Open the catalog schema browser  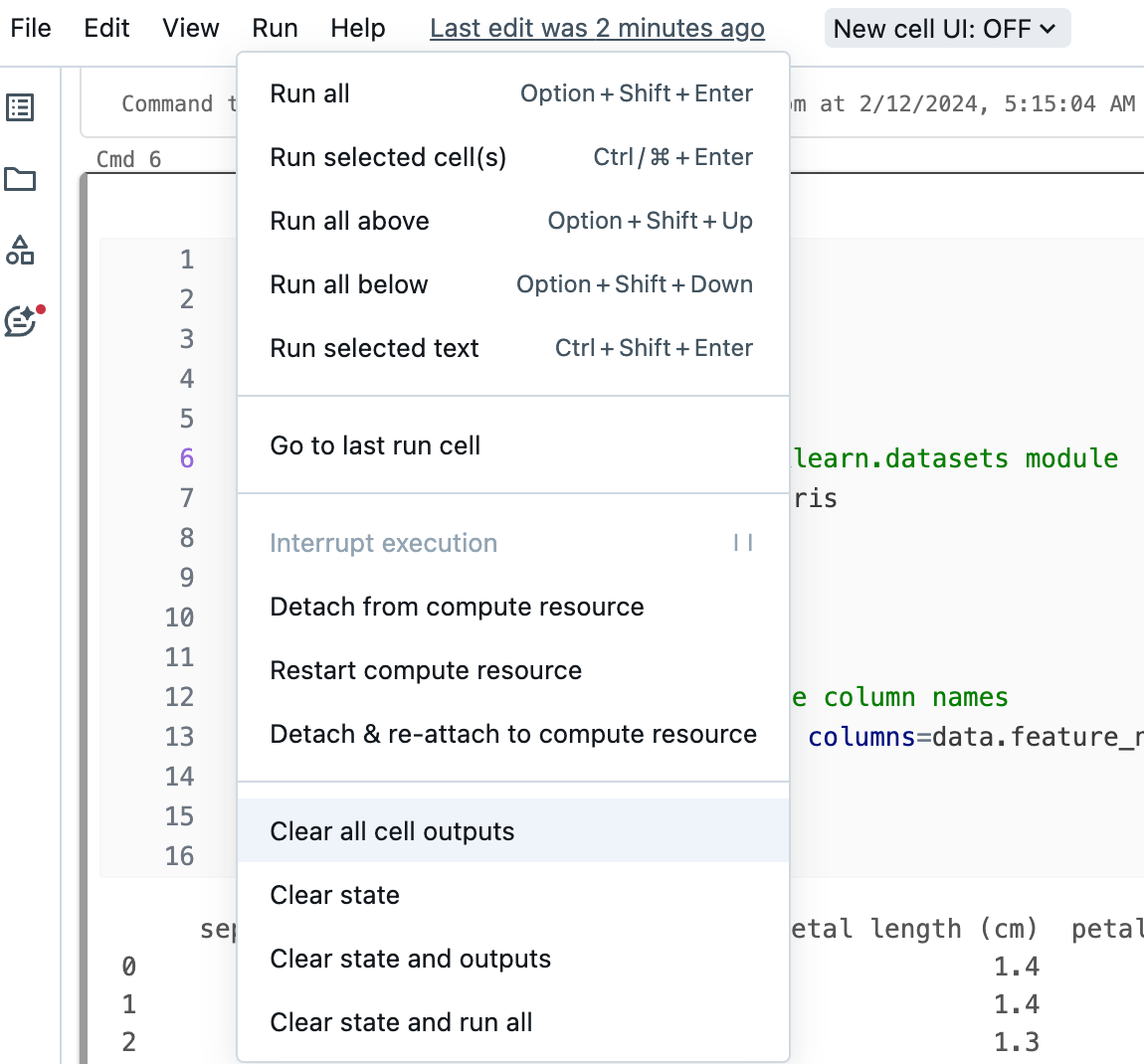pyautogui.click(x=22, y=251)
